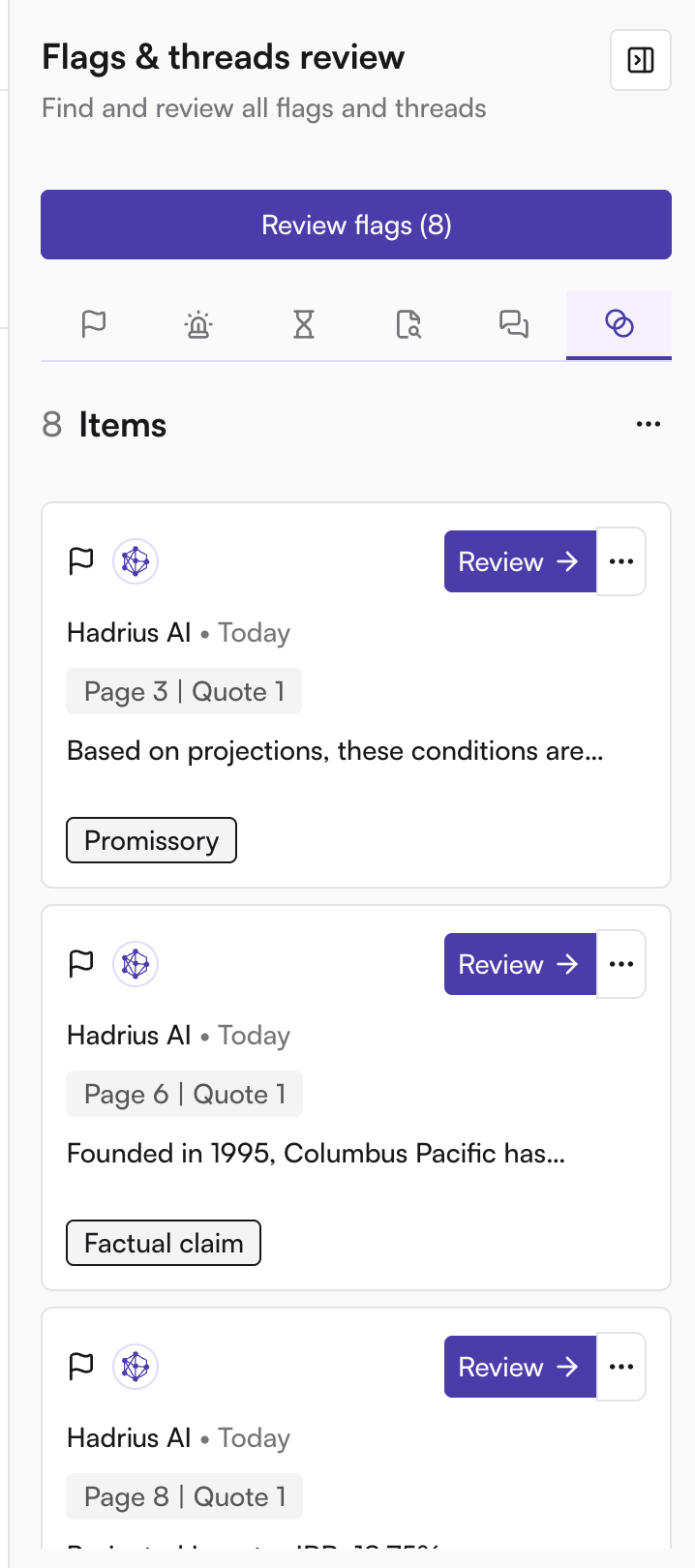
Task: Review the Page 8 Quote 1 flag
Action: [x=520, y=1367]
